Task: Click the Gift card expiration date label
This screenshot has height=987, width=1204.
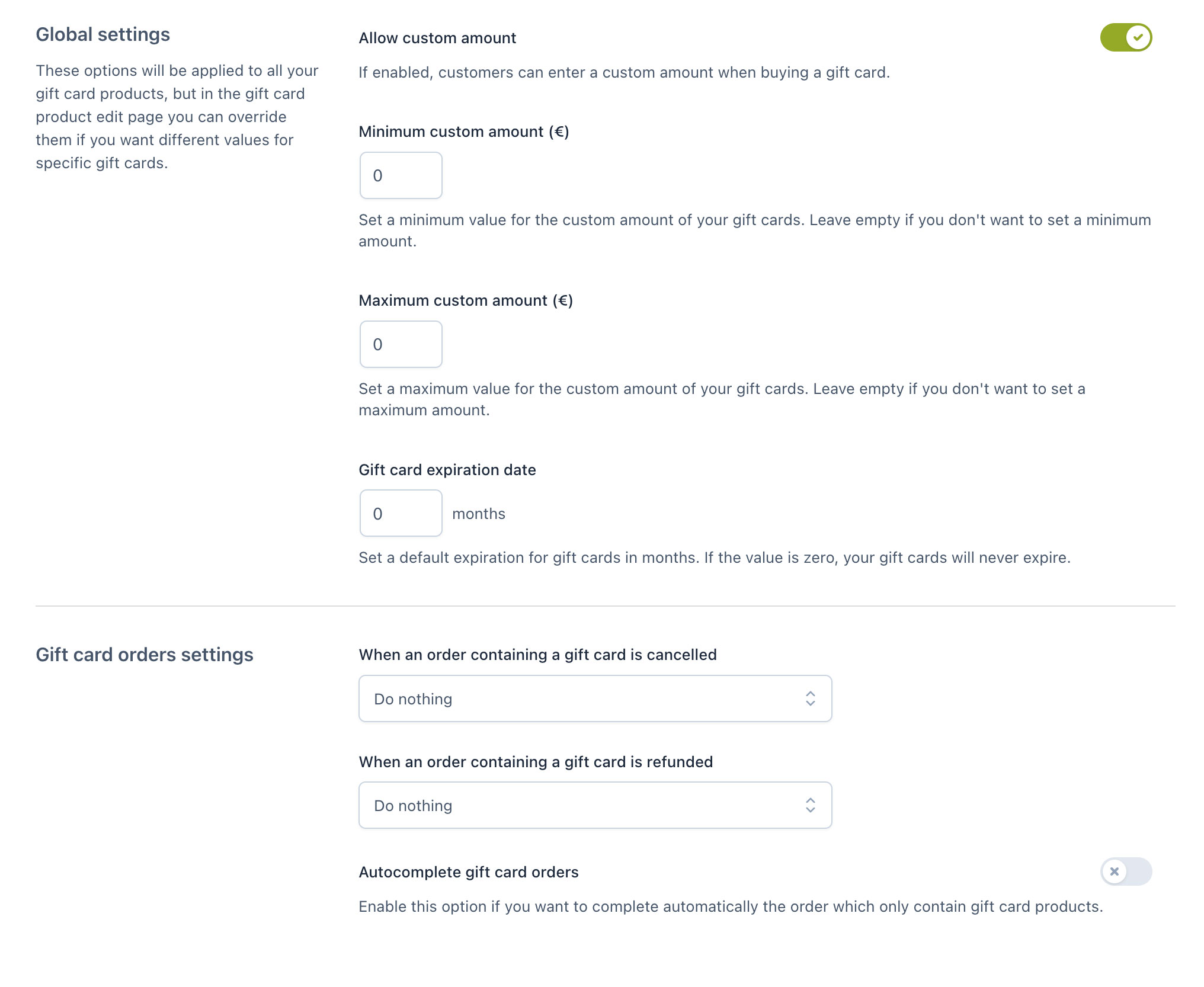Action: click(x=447, y=470)
